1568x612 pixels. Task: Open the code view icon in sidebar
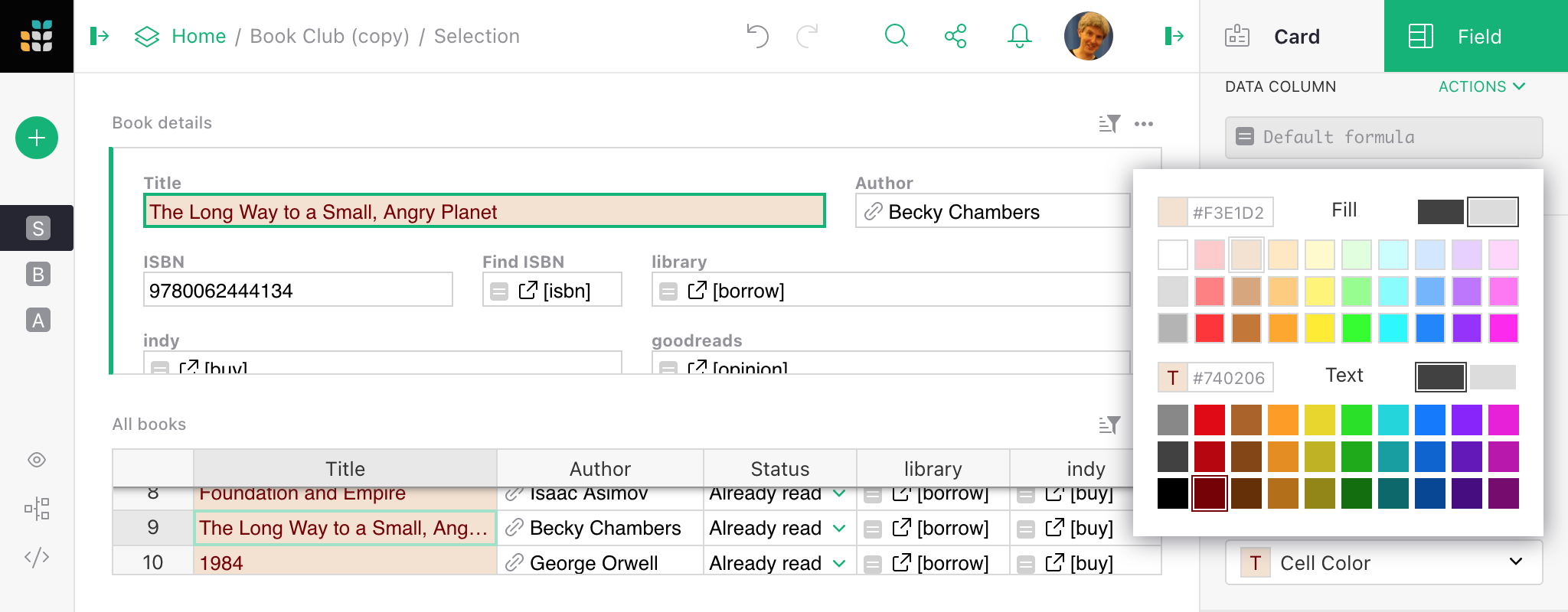37,557
